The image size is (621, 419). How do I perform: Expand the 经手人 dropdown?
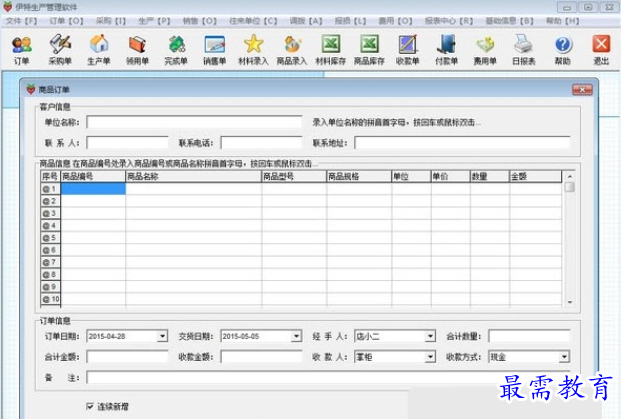430,336
